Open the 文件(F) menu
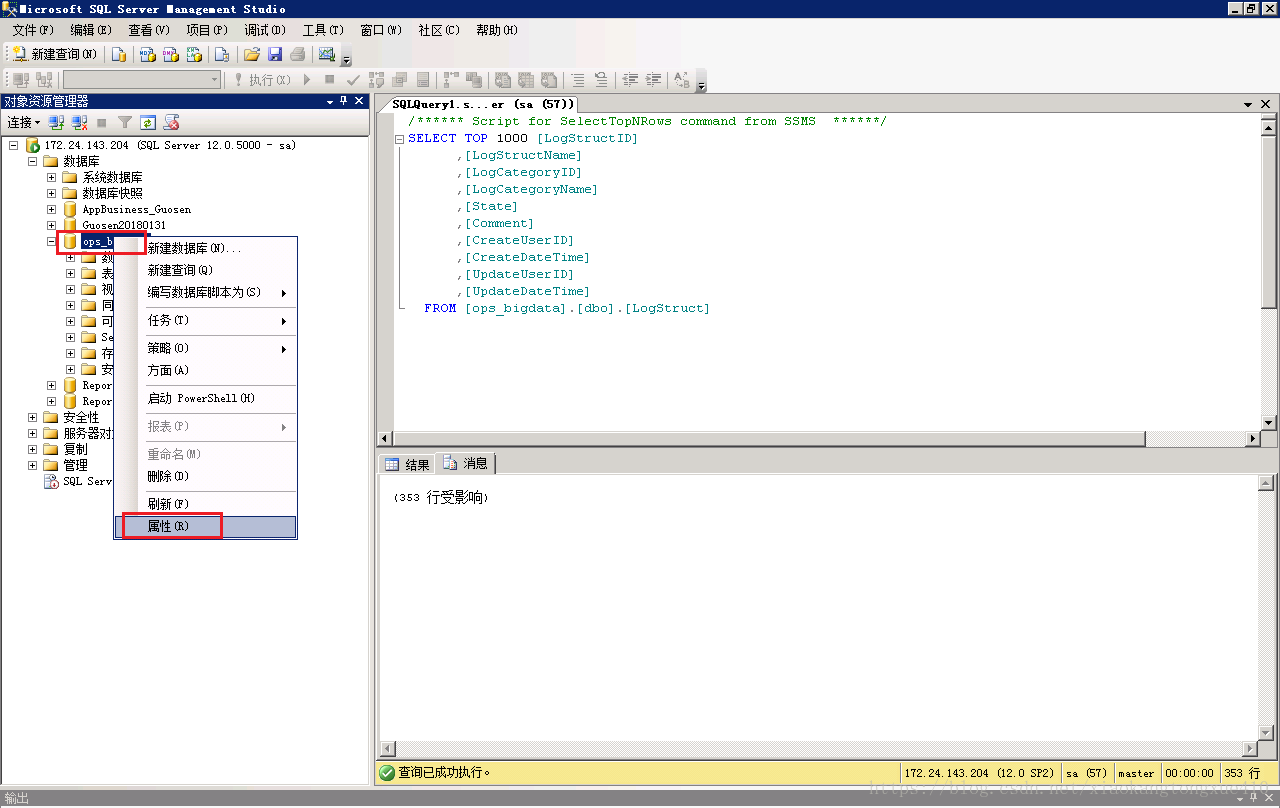 (32, 30)
